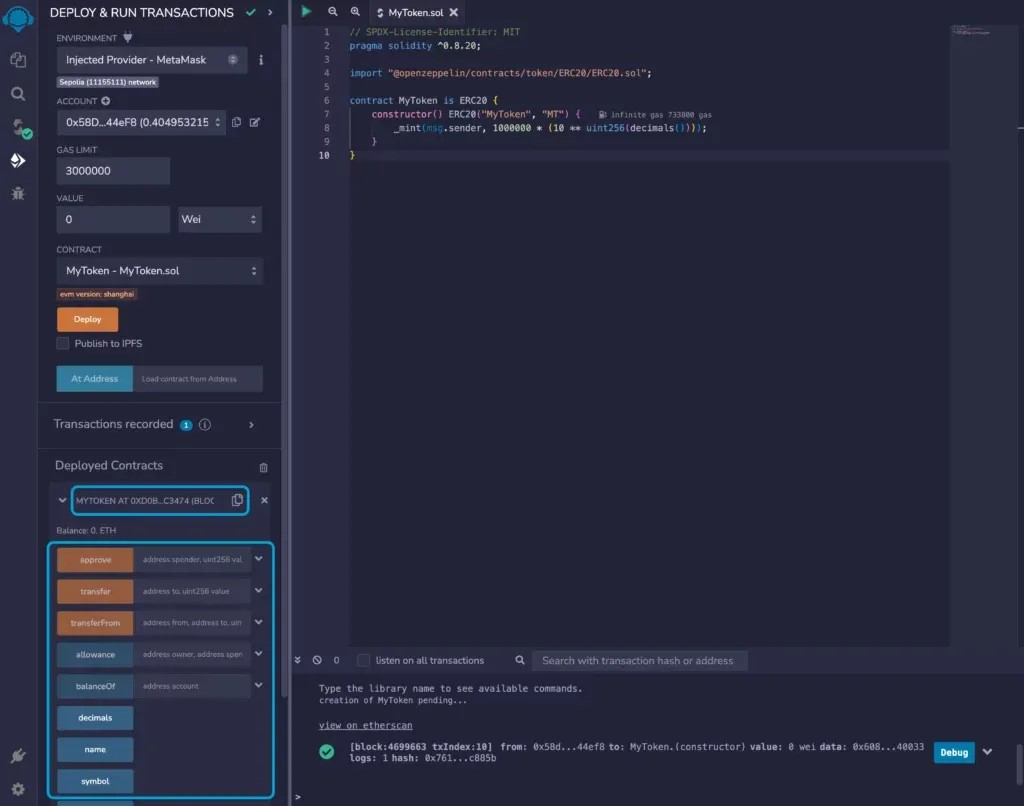This screenshot has width=1024, height=806.
Task: Click the approve function button
Action: pos(95,560)
